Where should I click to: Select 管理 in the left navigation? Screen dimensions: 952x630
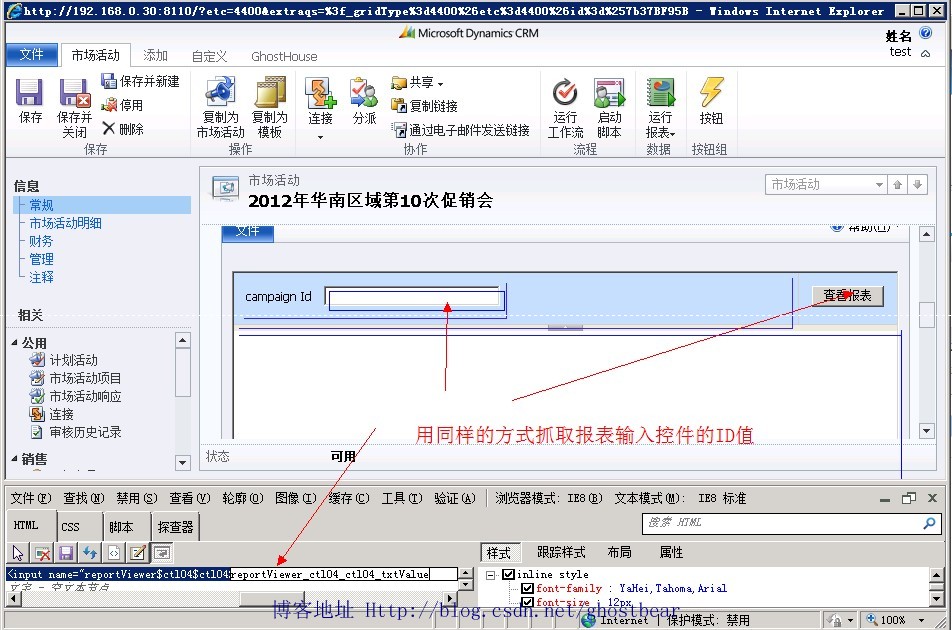[41, 259]
